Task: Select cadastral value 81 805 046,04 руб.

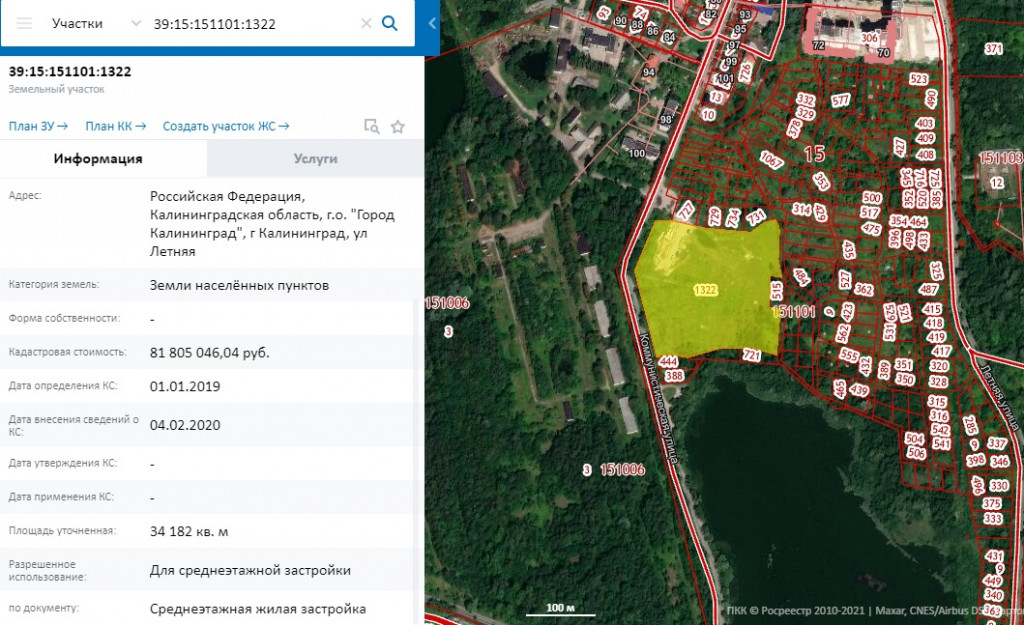Action: pyautogui.click(x=210, y=353)
